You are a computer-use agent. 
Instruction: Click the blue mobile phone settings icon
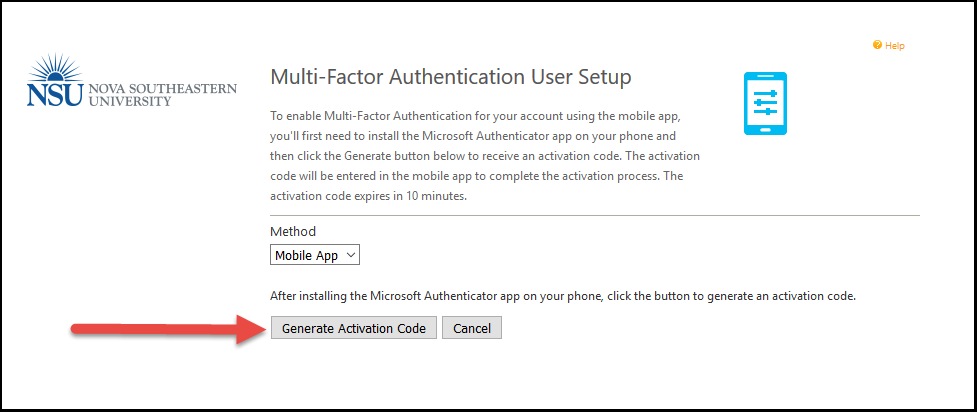coord(765,103)
